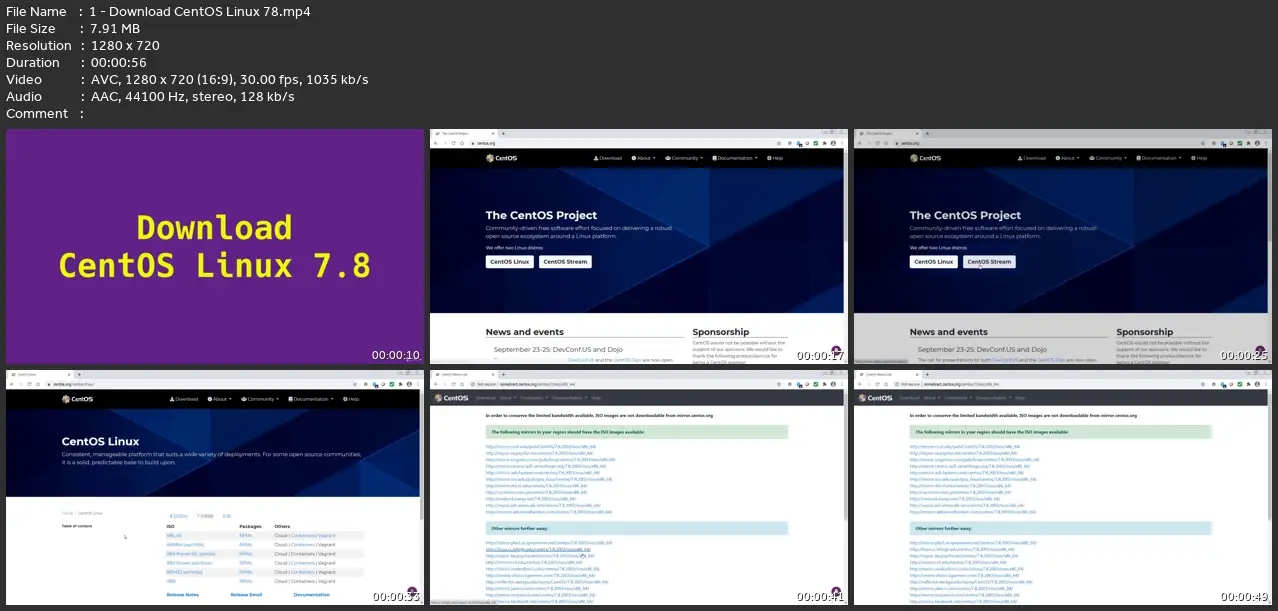Expand About dropdown in the 00:00:17 thumbnail
Viewport: 1278px width, 611px height.
pos(643,158)
